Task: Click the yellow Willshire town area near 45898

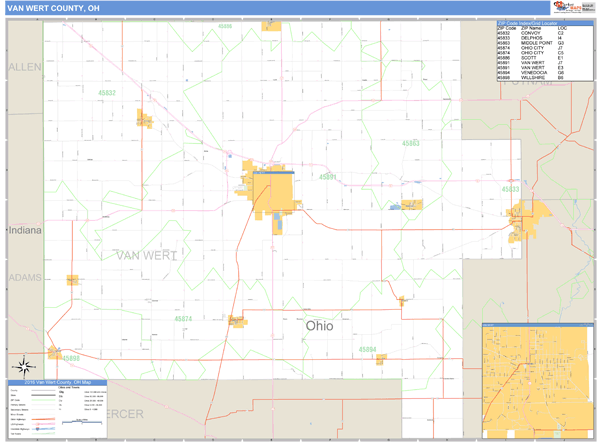Action: pyautogui.click(x=54, y=352)
